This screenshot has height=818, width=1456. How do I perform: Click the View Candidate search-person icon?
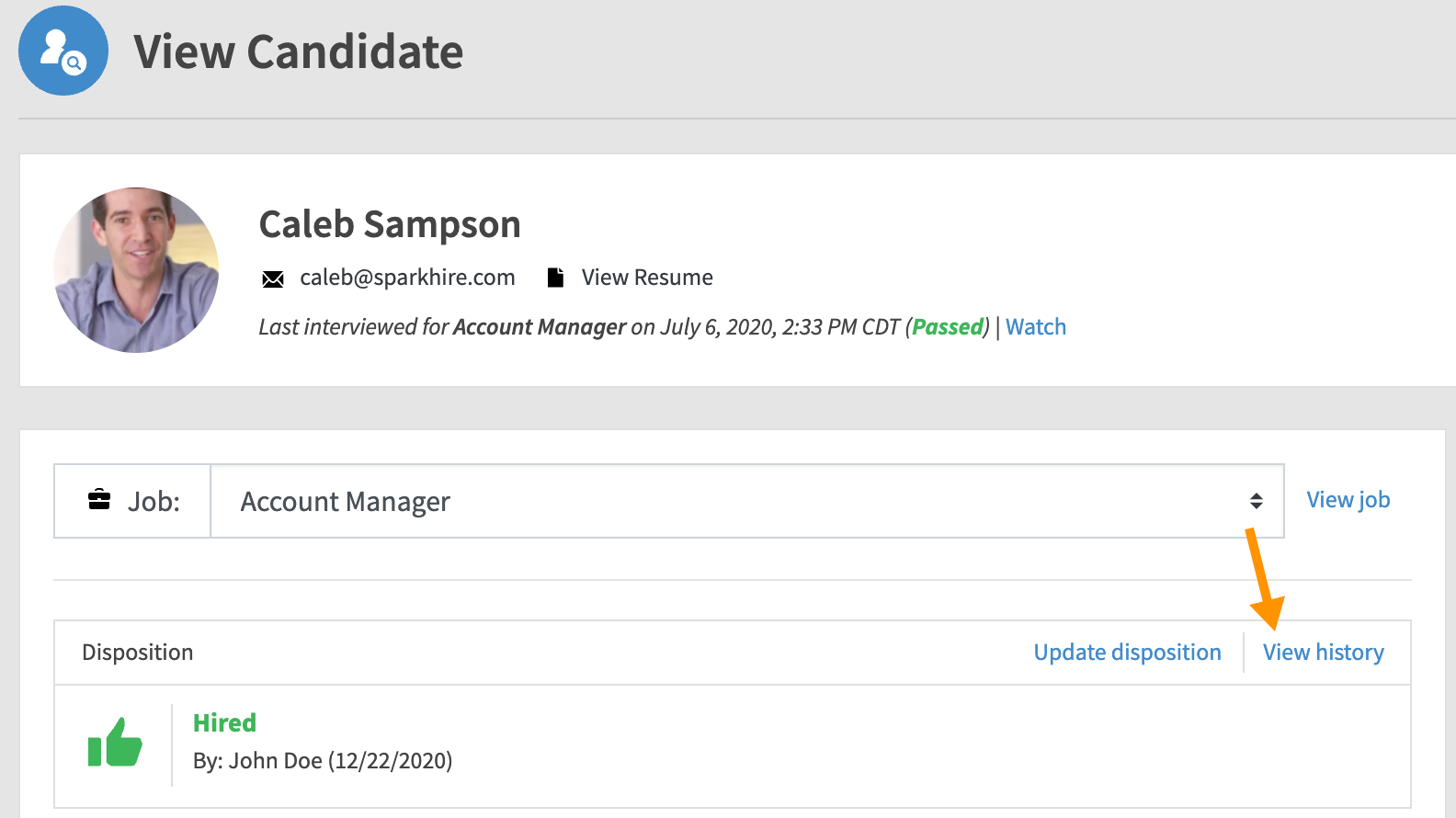tap(63, 51)
